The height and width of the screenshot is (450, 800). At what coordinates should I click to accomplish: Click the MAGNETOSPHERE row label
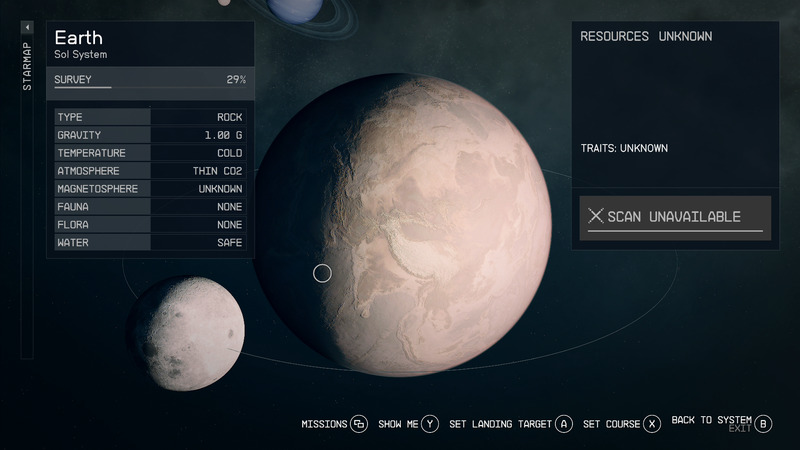click(97, 189)
